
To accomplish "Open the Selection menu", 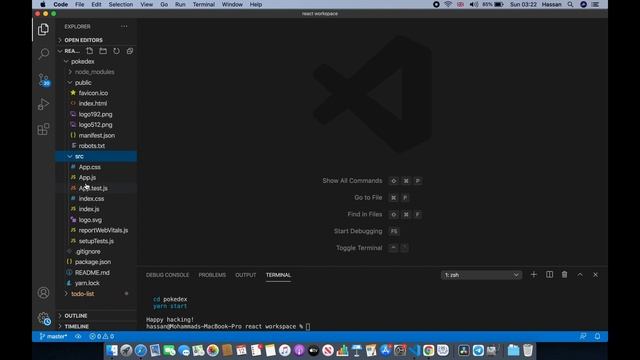I will [120, 4].
